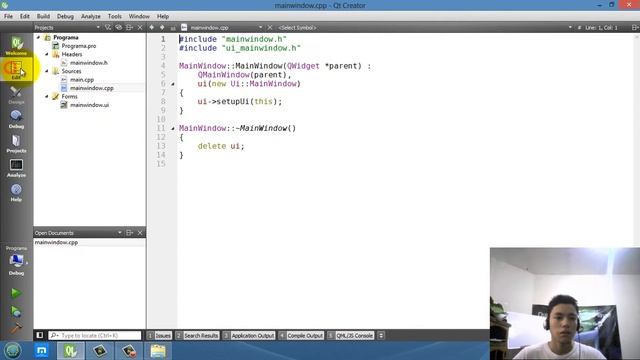Viewport: 640px width, 360px height.
Task: Show the Issues output pane
Action: coord(160,336)
